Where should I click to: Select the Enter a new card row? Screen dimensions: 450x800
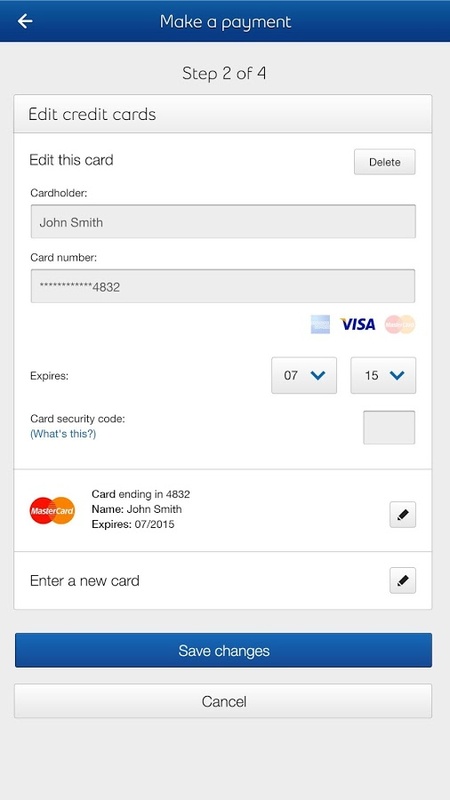[x=223, y=581]
